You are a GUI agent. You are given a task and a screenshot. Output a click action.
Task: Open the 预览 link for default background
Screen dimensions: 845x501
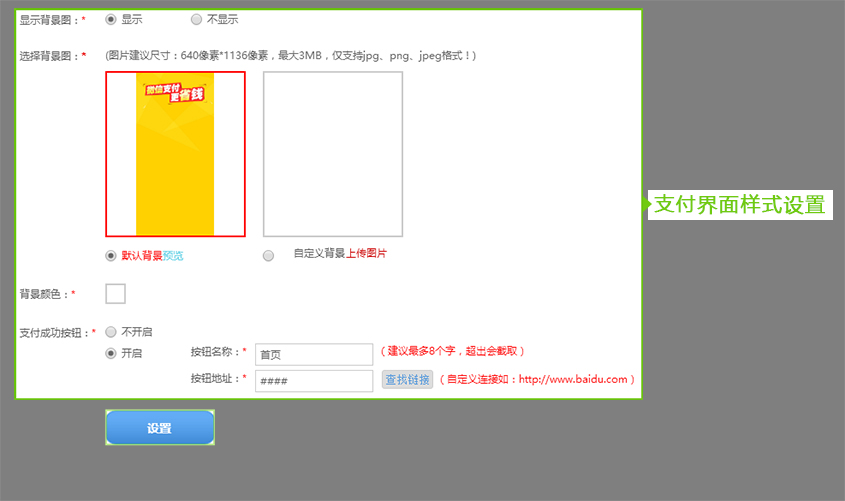pyautogui.click(x=173, y=256)
